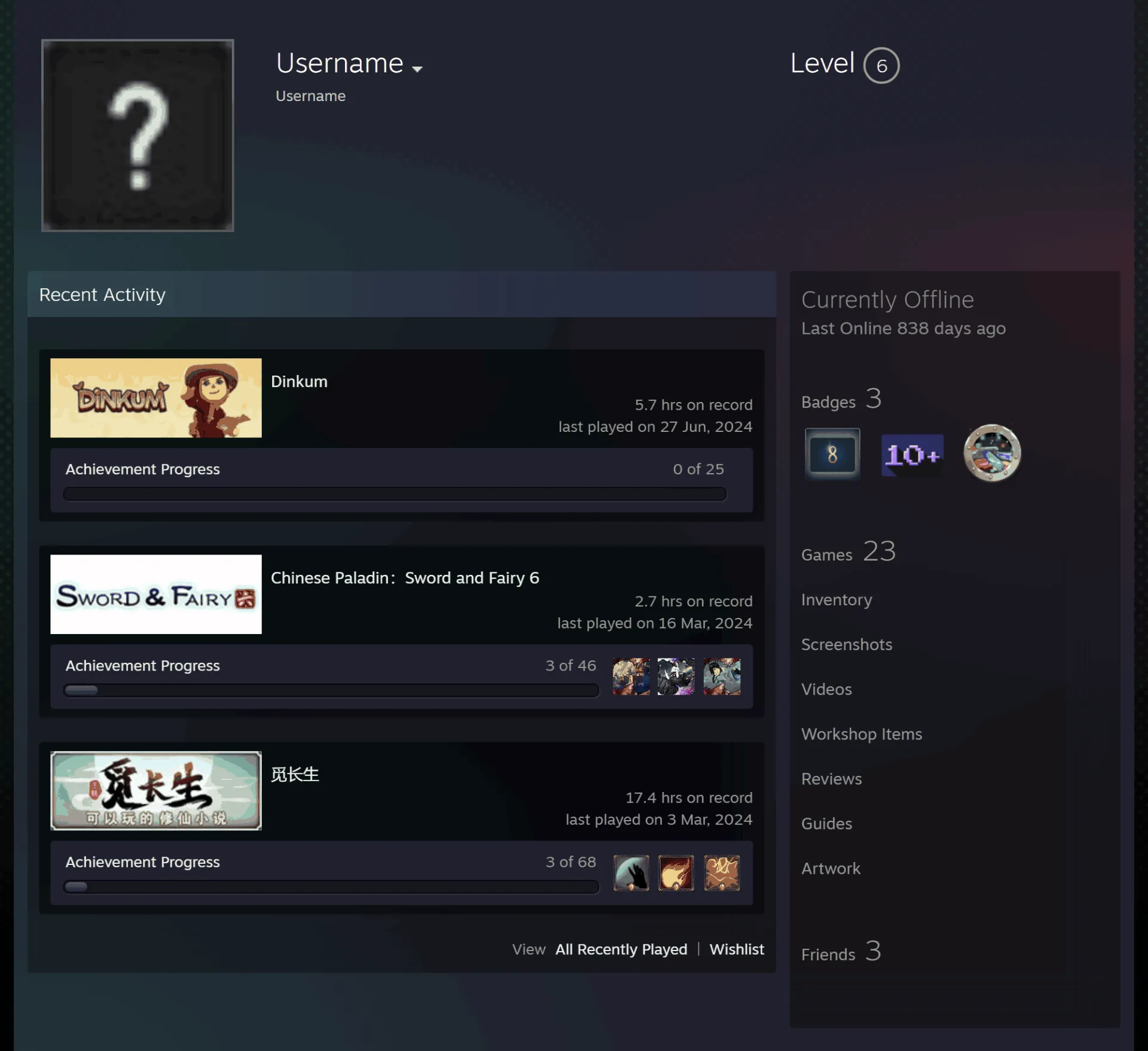Open the round spaceship badge
This screenshot has height=1051, width=1148.
992,453
